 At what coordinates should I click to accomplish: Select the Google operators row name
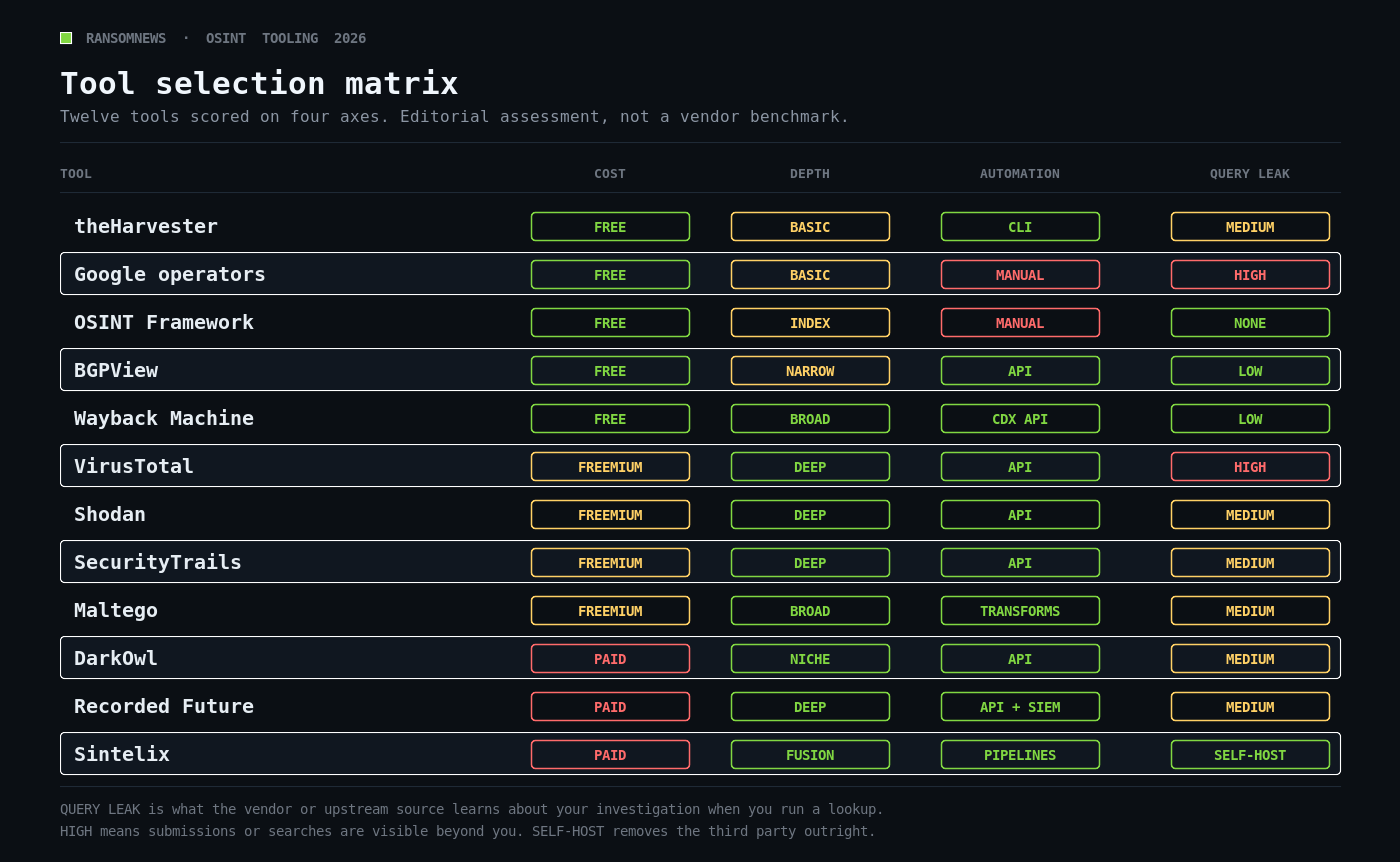(170, 274)
